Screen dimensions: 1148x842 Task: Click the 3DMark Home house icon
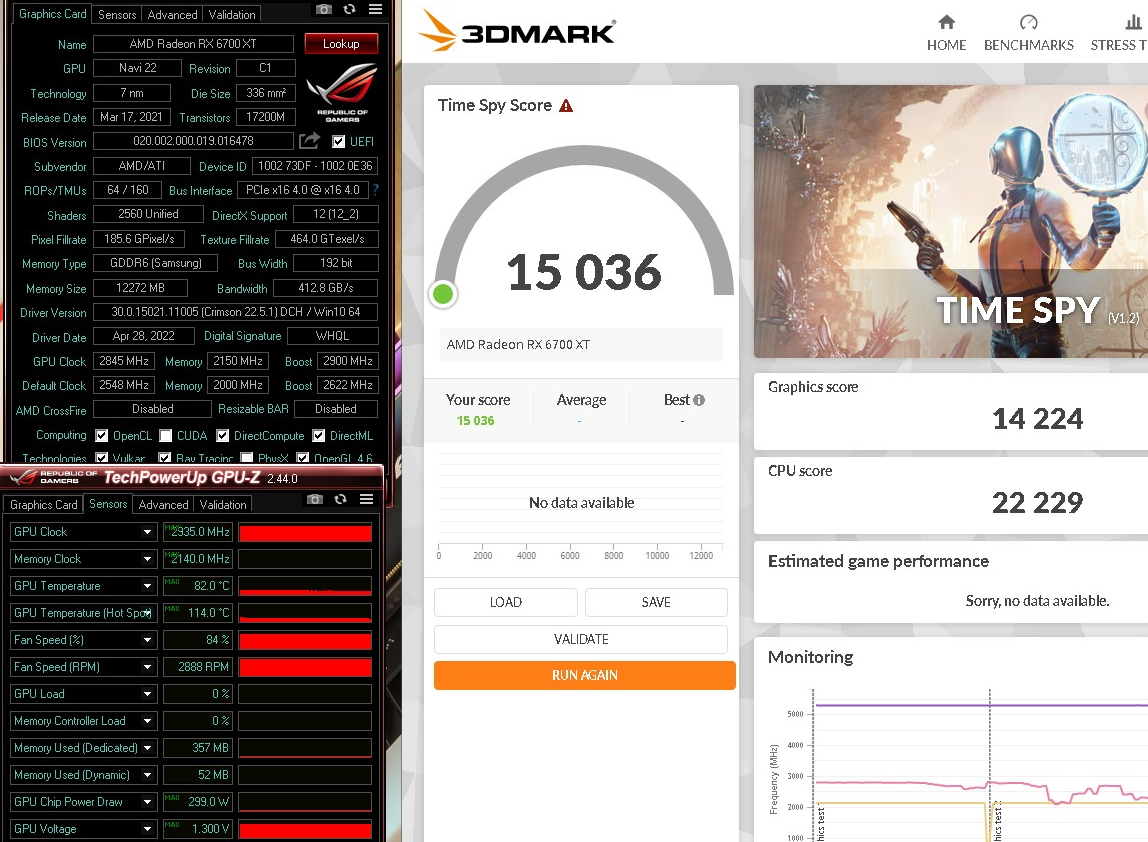[x=947, y=22]
